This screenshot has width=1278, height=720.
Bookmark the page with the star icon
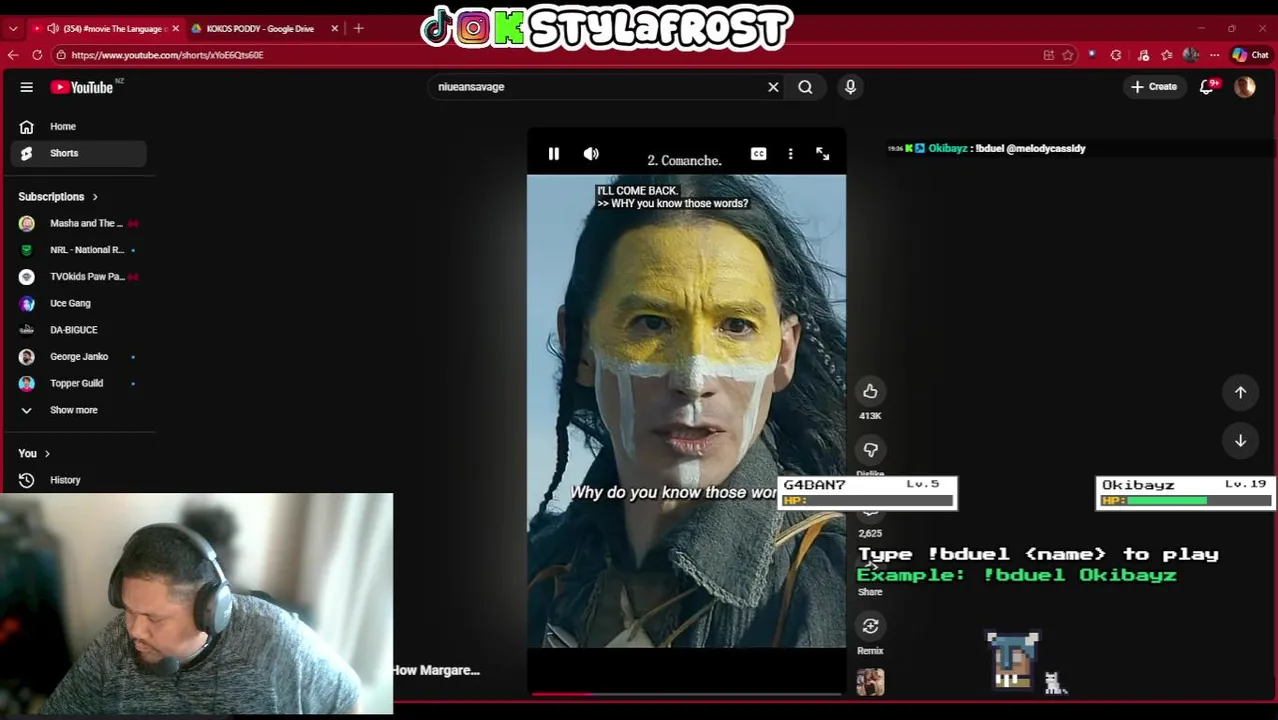pyautogui.click(x=1068, y=55)
